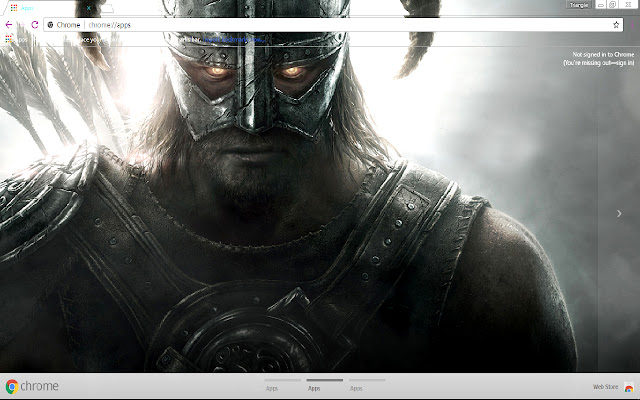Close the Apps browser tab
This screenshot has height=400, width=640.
89,8
